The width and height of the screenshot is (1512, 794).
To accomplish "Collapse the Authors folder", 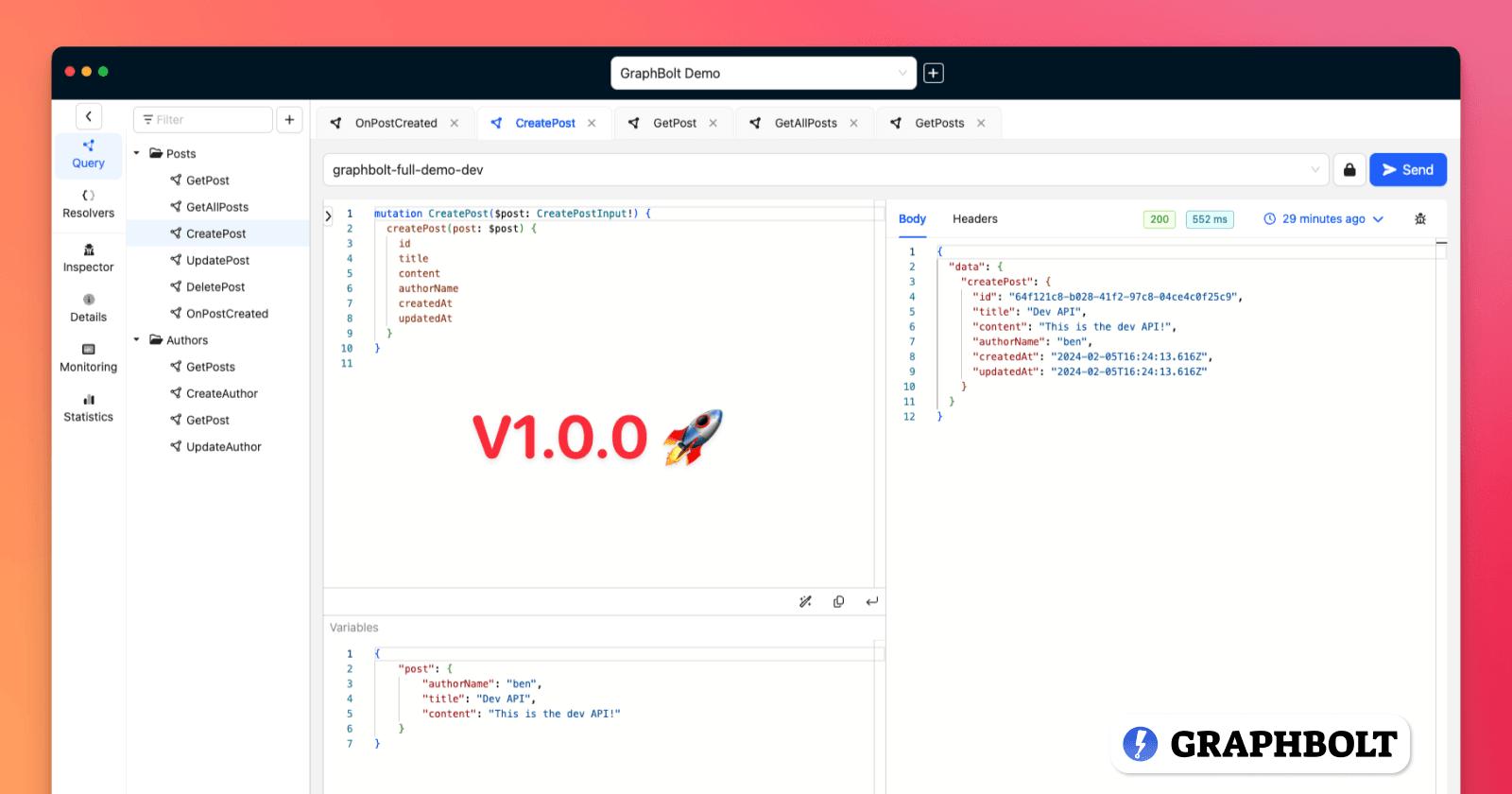I will pyautogui.click(x=137, y=339).
